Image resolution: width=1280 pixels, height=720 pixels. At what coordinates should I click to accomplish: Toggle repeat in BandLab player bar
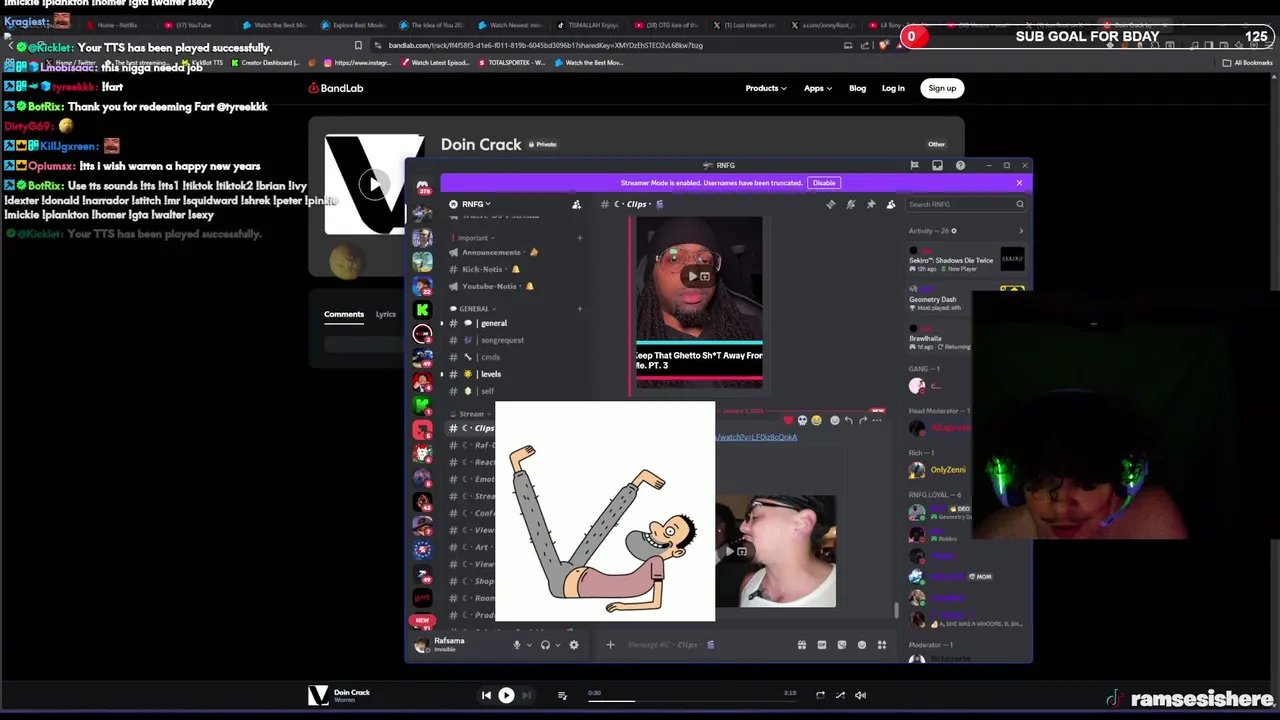pyautogui.click(x=820, y=695)
